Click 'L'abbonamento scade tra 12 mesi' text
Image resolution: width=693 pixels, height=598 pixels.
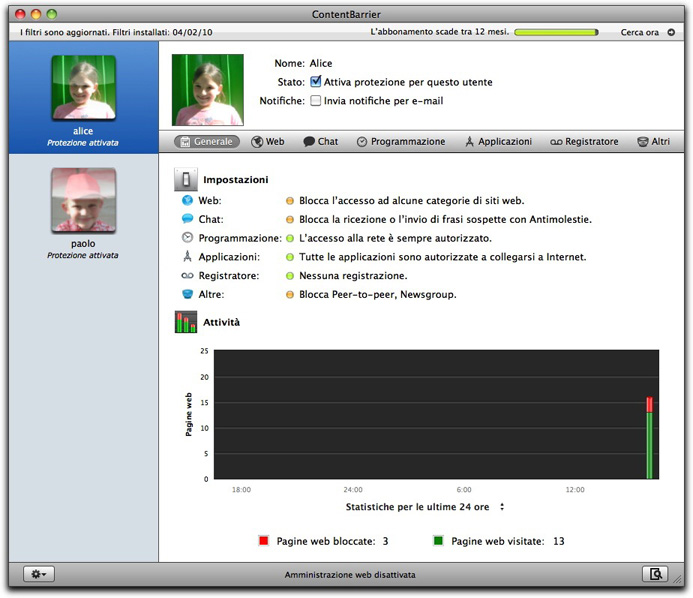[x=439, y=32]
